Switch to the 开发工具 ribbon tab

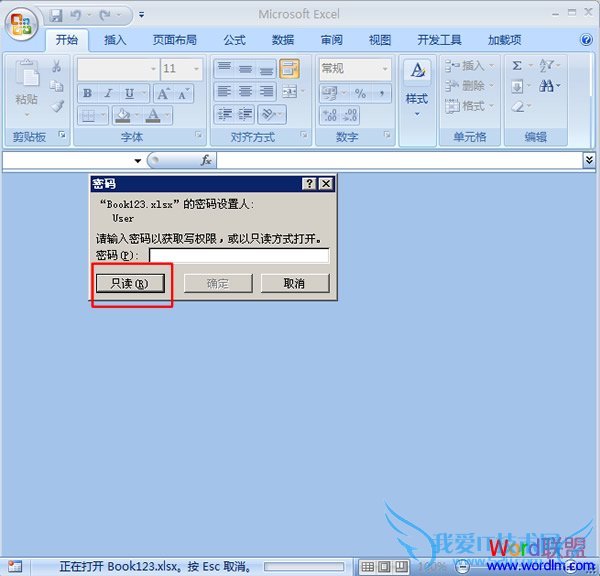pyautogui.click(x=439, y=40)
